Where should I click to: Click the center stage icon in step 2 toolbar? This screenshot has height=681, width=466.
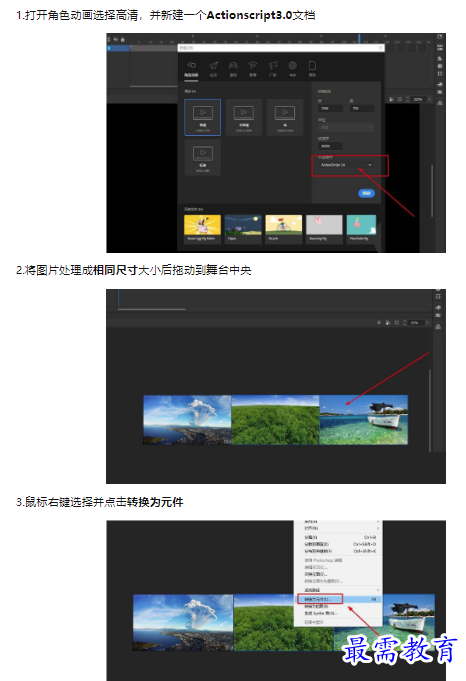pyautogui.click(x=379, y=323)
